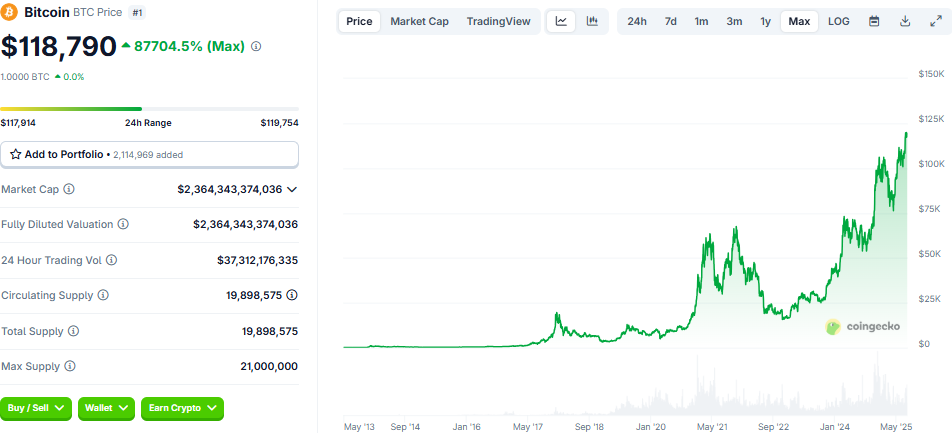Open the Earn Crypto dropdown

click(x=182, y=408)
